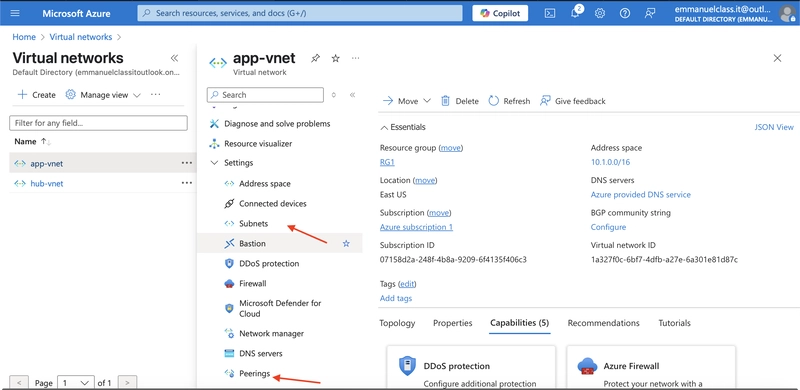
Task: Select the page number dropdown
Action: [x=76, y=382]
